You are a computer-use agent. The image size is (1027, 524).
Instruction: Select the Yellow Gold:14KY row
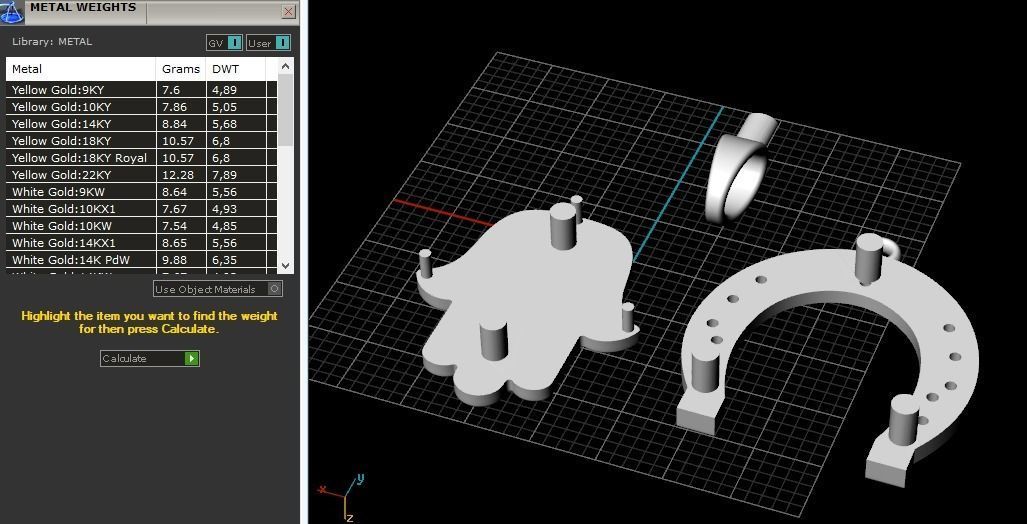pos(141,124)
